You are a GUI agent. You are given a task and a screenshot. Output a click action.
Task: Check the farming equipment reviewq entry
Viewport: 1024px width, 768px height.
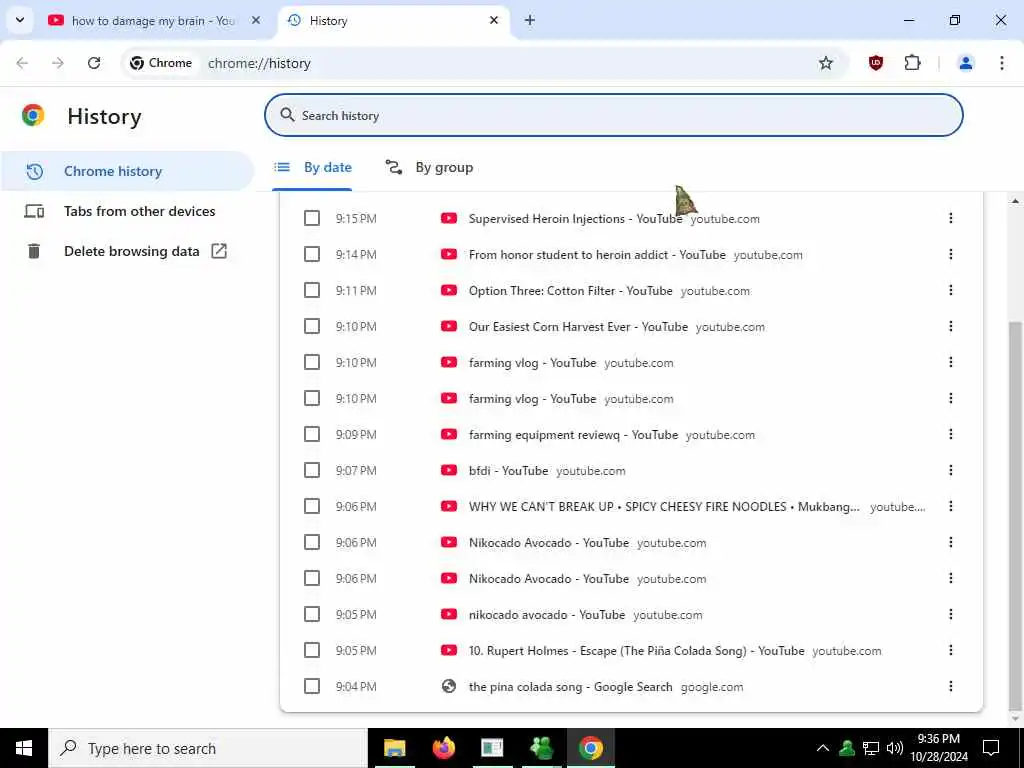point(312,434)
